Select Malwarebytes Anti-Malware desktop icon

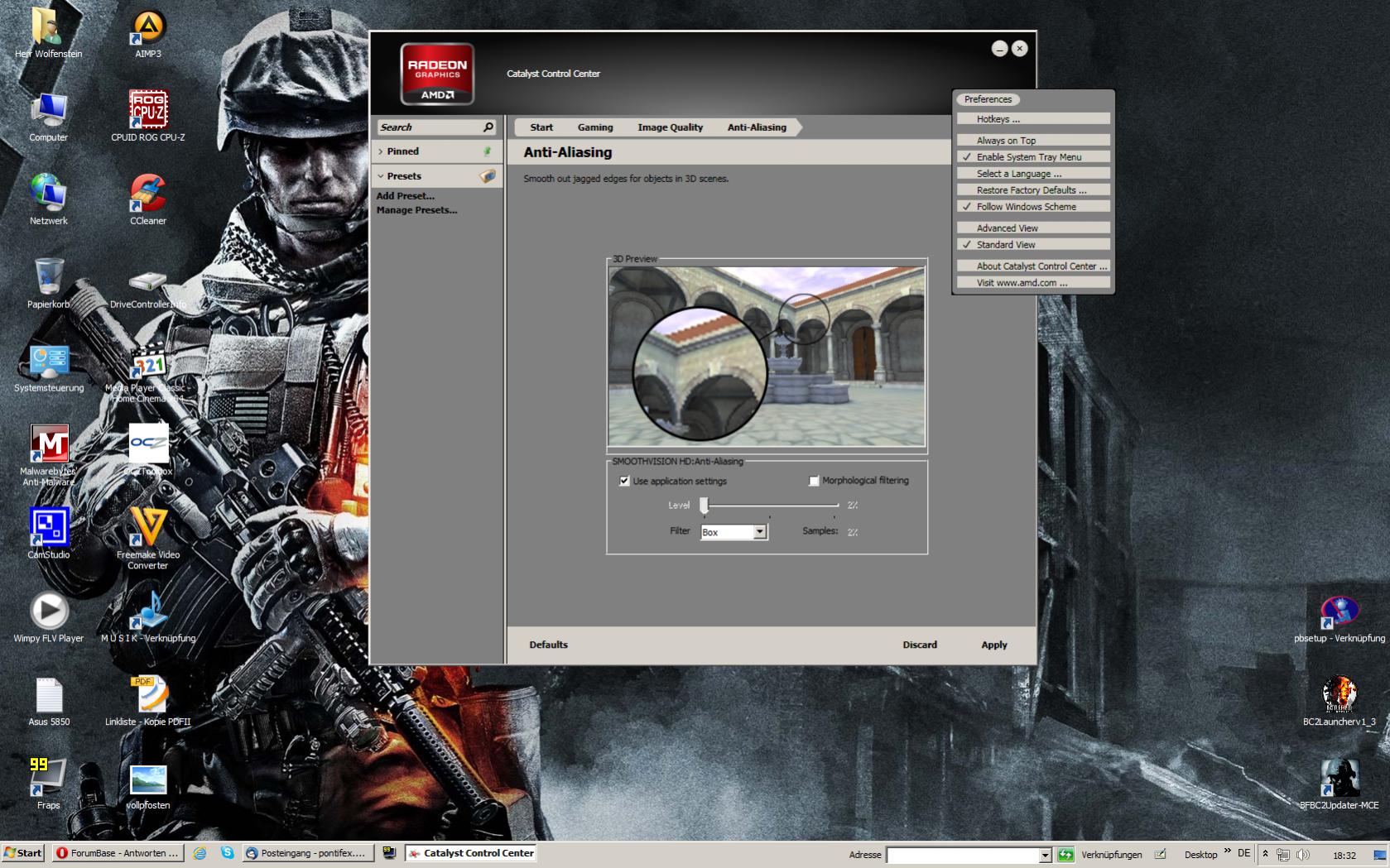pos(49,454)
